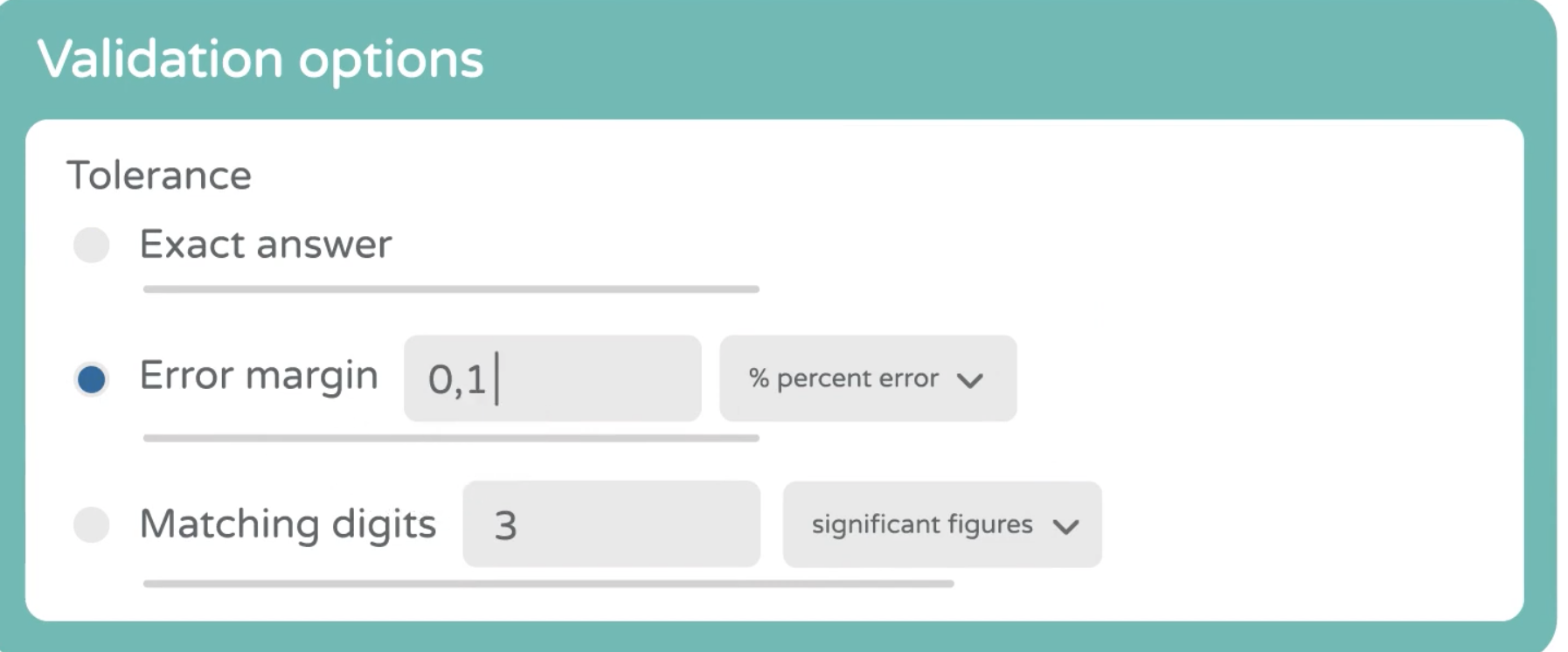Click the 0,1 text in Error margin field
The height and width of the screenshot is (652, 1568).
coord(456,379)
